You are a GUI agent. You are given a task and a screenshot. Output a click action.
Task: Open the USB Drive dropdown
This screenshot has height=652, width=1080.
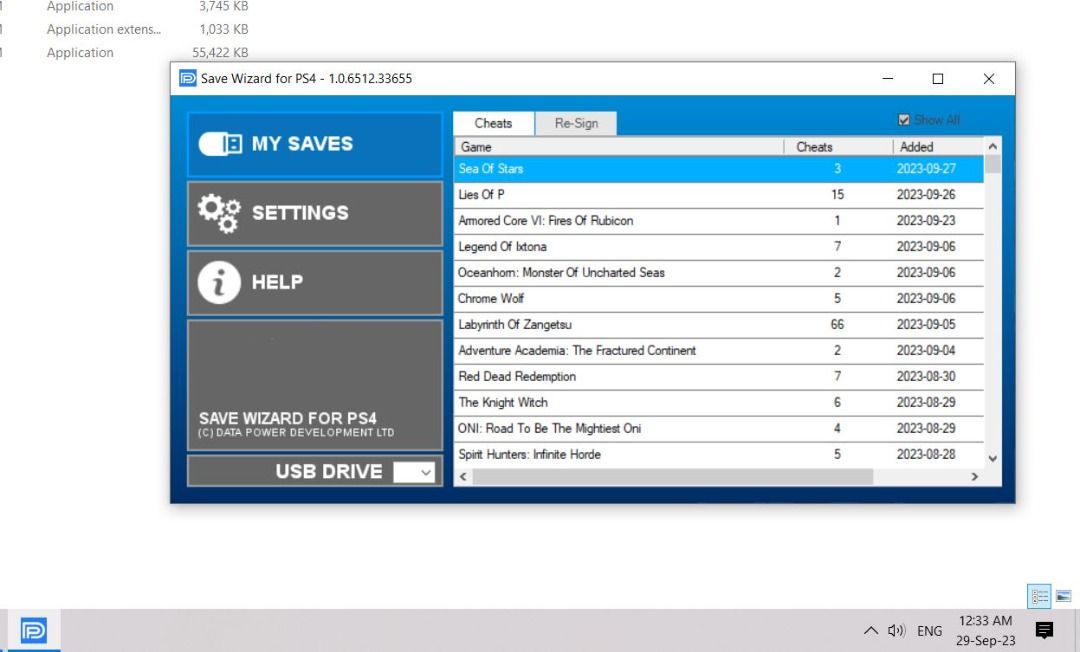pyautogui.click(x=414, y=472)
